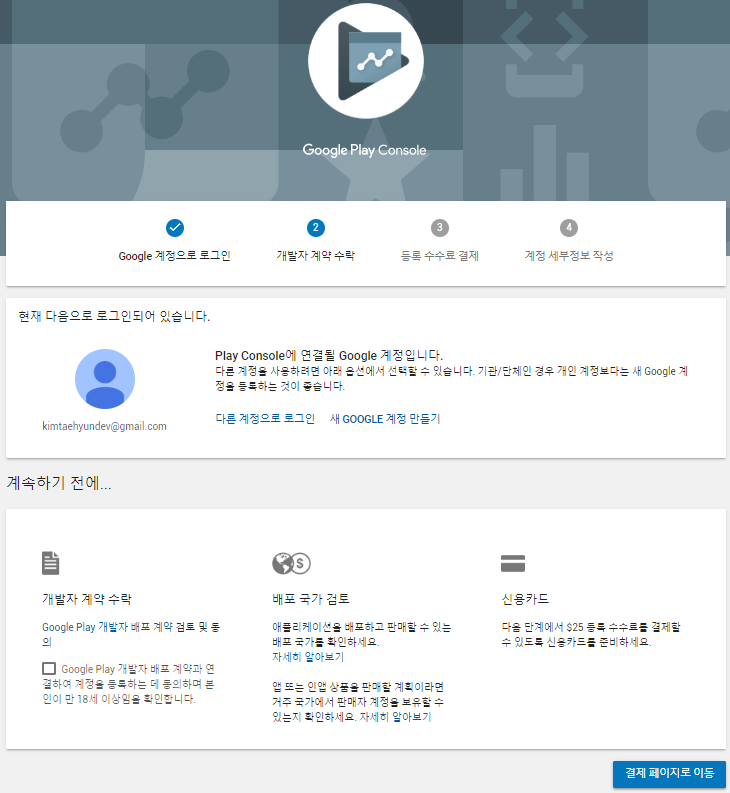Select the '개발자 계약 수락' step label
Image resolution: width=730 pixels, height=793 pixels.
tap(316, 256)
